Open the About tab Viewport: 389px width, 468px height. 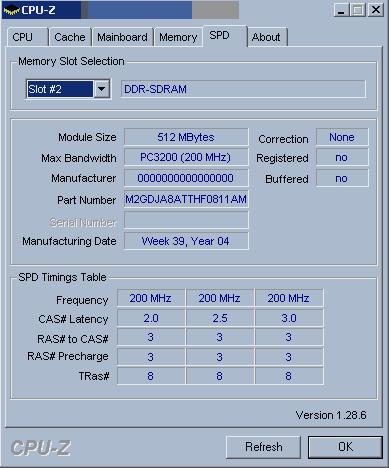(x=267, y=37)
